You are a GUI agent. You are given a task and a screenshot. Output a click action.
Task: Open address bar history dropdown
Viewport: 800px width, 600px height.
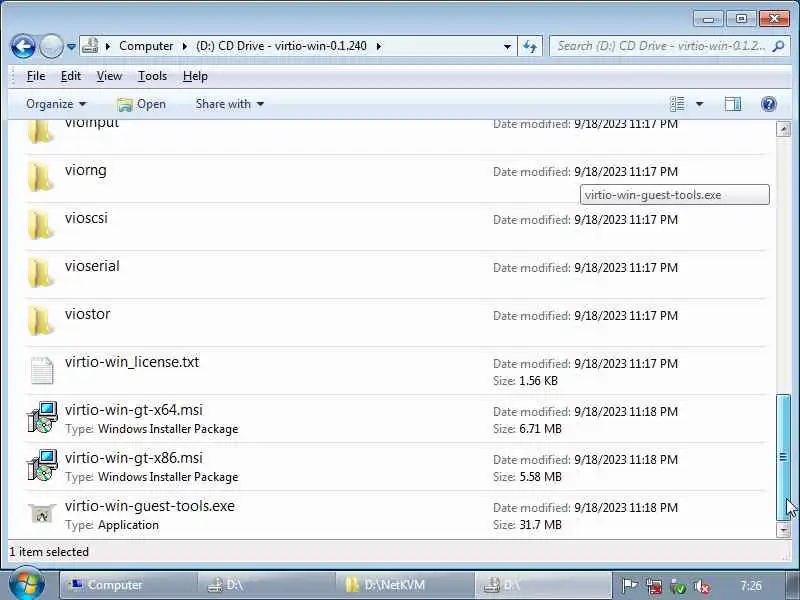coord(507,46)
